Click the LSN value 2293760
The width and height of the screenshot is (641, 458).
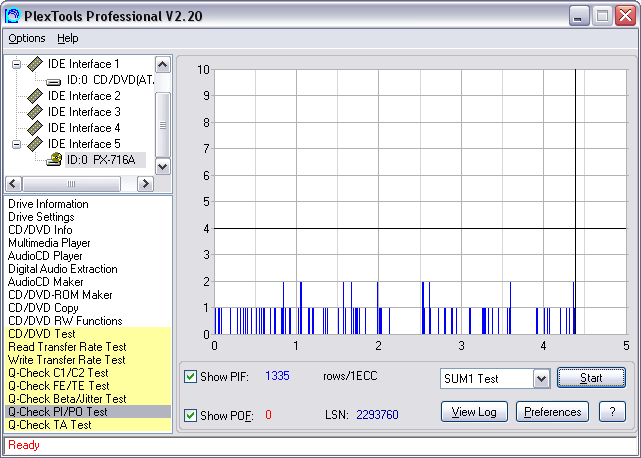coord(377,415)
